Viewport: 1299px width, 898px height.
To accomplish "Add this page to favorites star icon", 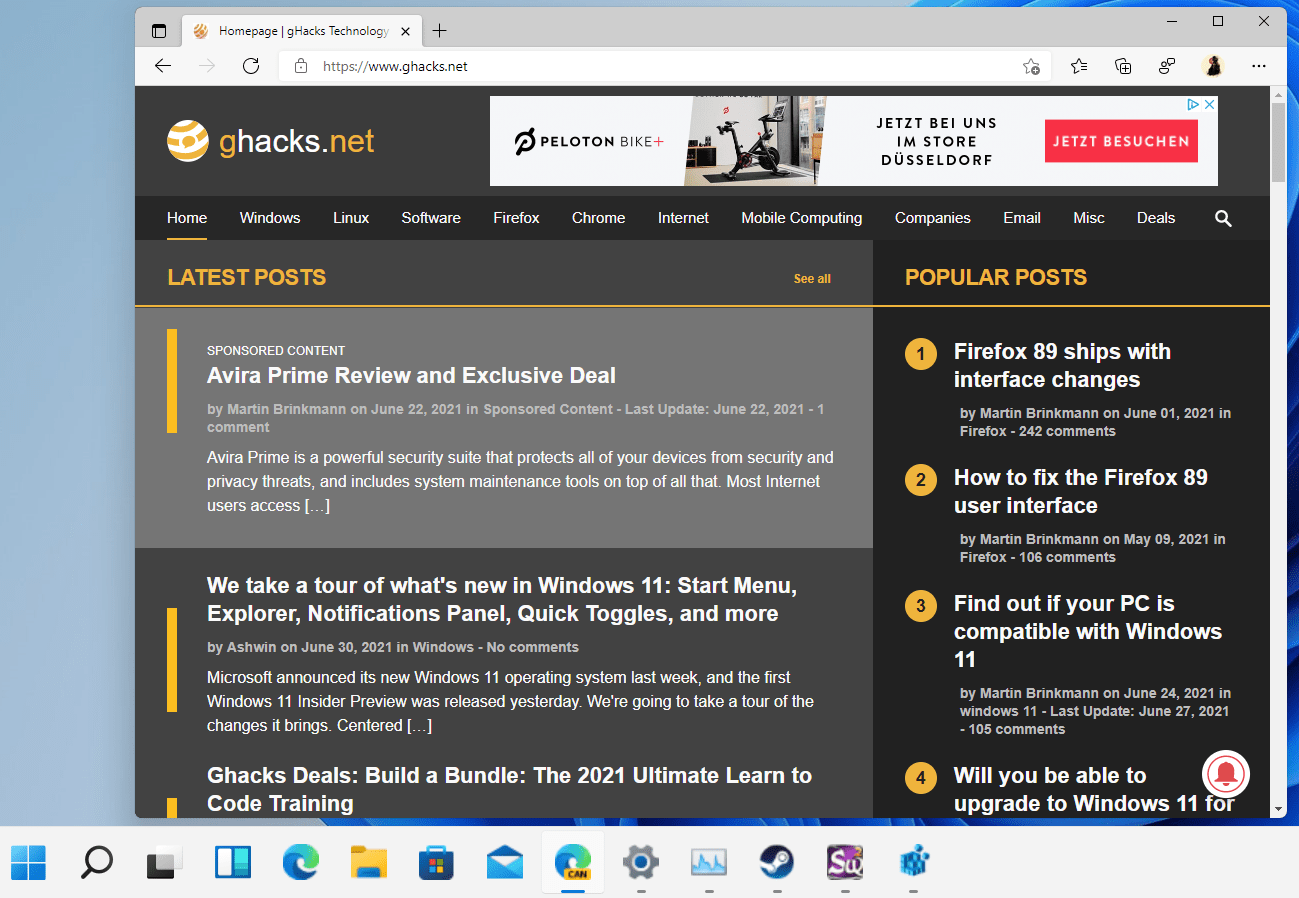I will coord(1031,67).
